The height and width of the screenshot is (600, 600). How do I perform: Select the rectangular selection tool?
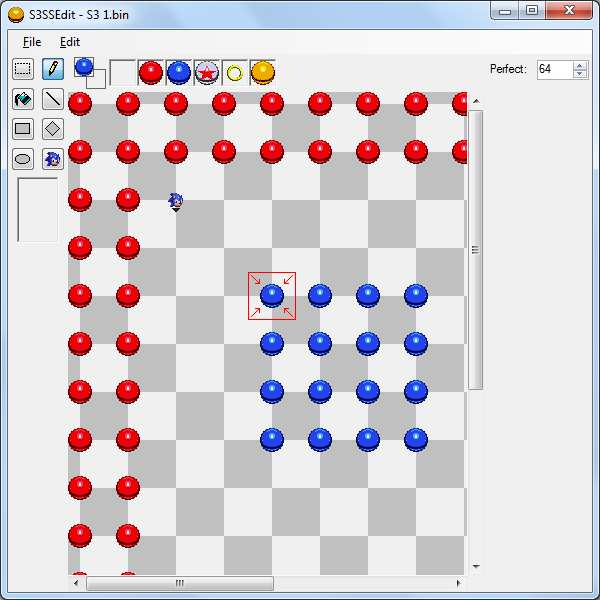23,69
